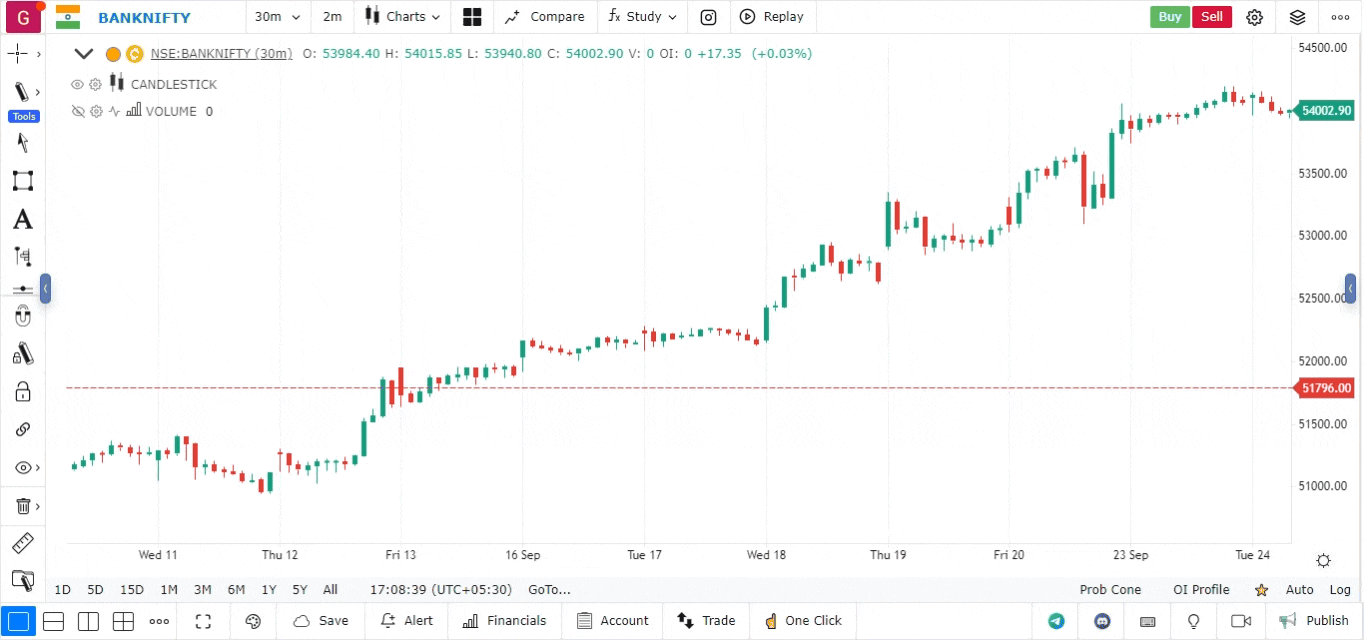
Task: Open the Discord icon link
Action: point(1102,621)
